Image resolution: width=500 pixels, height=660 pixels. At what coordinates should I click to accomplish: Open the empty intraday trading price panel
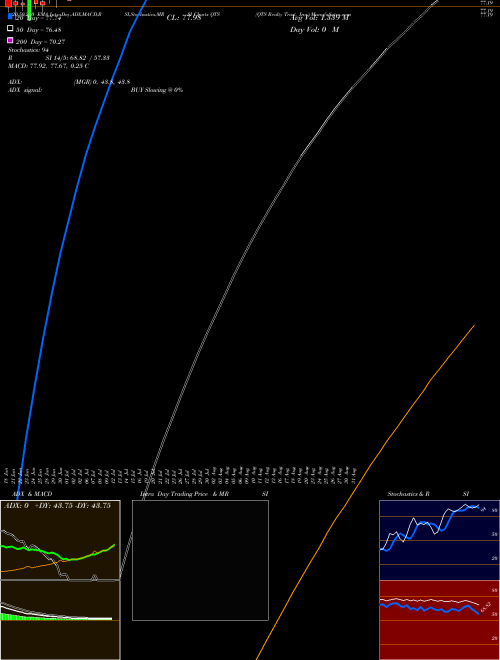200,560
